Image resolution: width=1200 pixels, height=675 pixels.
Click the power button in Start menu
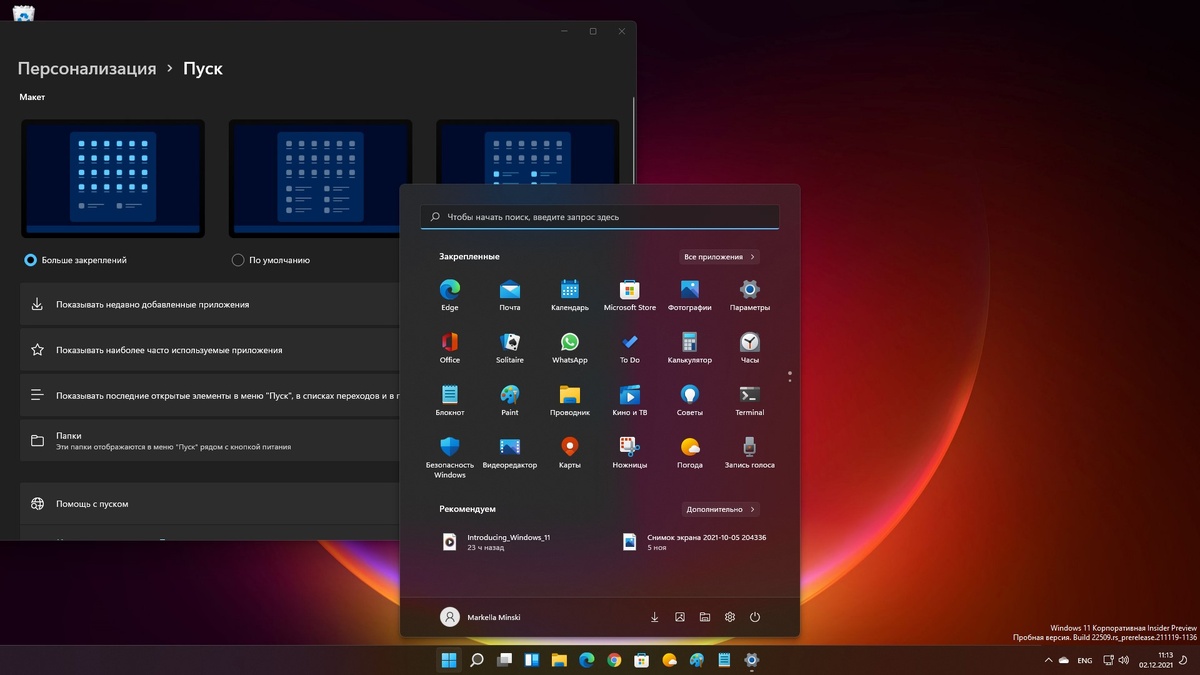[755, 617]
